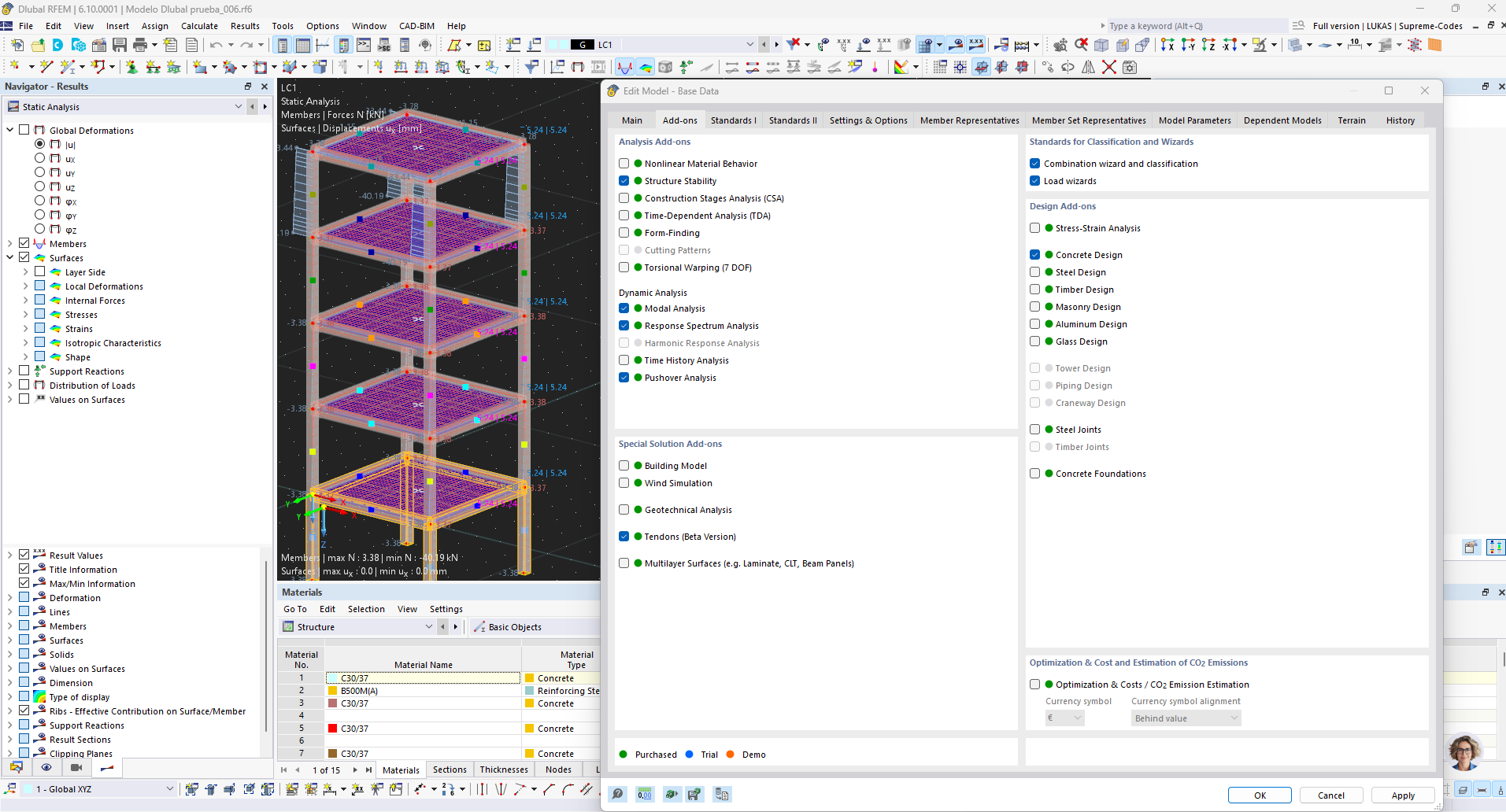Open the Static Analysis dropdown in Navigator
Screen dimensions: 1506x812
[x=239, y=106]
